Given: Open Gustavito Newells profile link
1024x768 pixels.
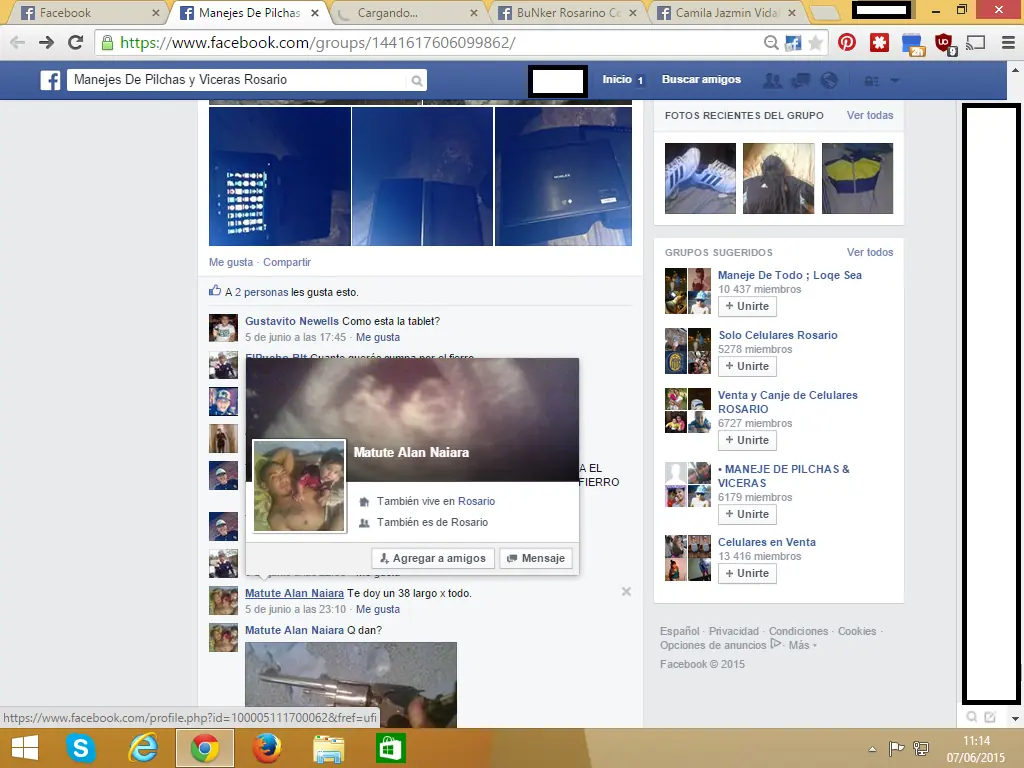Looking at the screenshot, I should point(292,321).
